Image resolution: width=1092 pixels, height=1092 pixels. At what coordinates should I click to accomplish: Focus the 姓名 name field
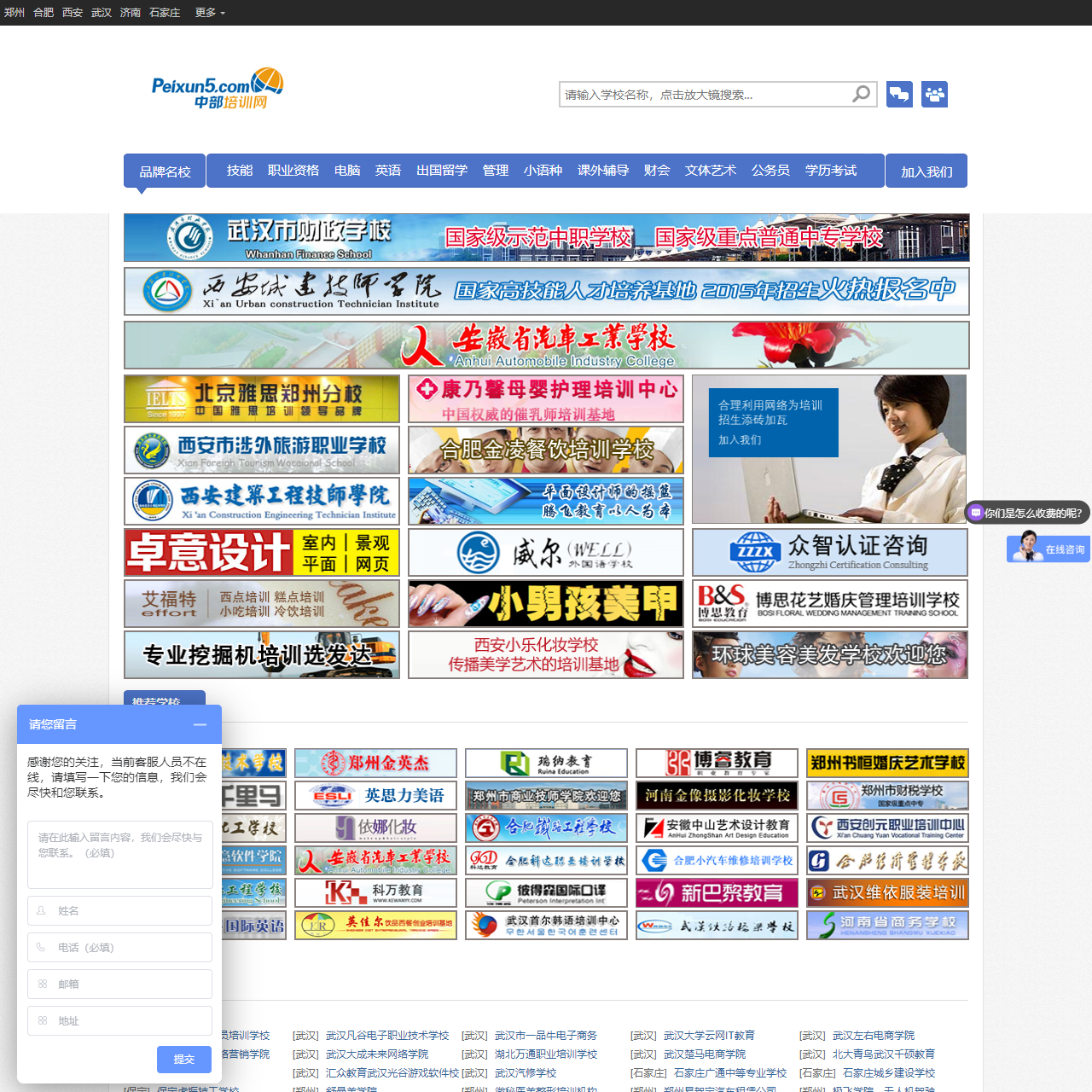[119, 911]
